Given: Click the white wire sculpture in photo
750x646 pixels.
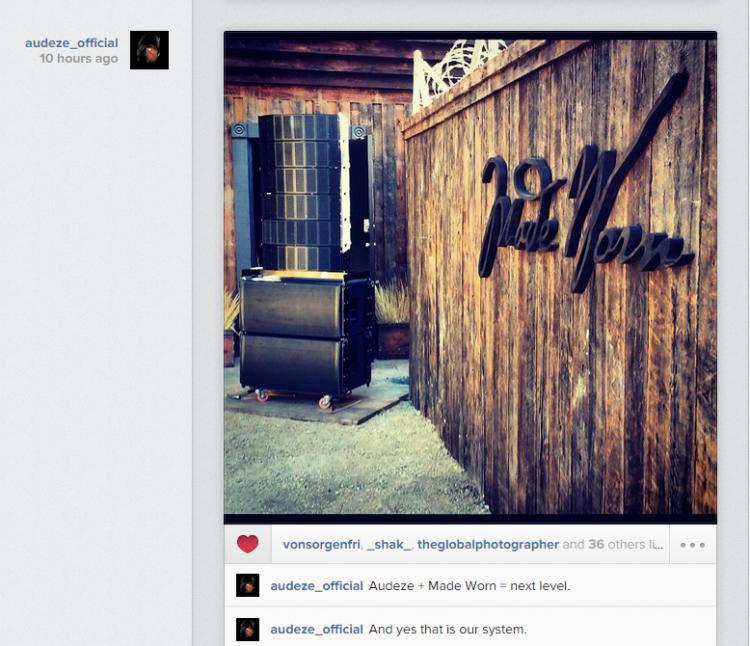Looking at the screenshot, I should pos(453,72).
